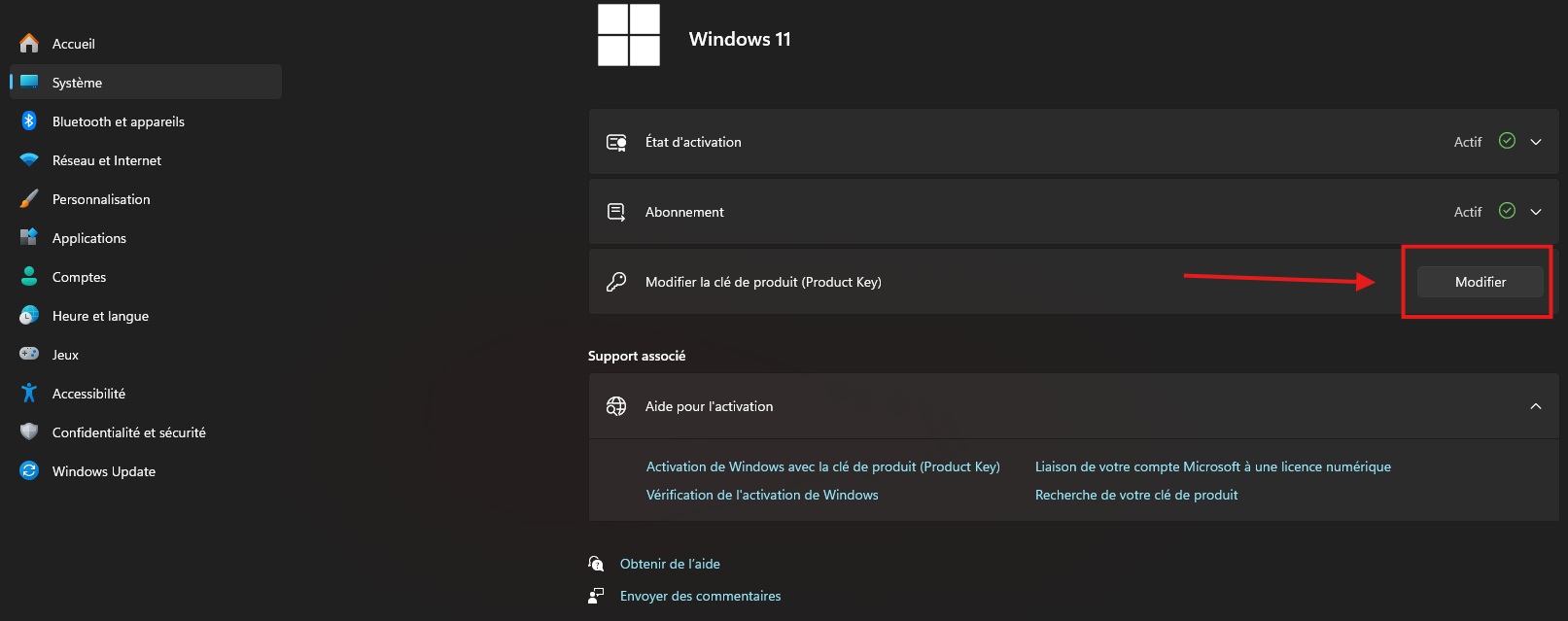
Task: Click the État d'activation label
Action: (693, 142)
